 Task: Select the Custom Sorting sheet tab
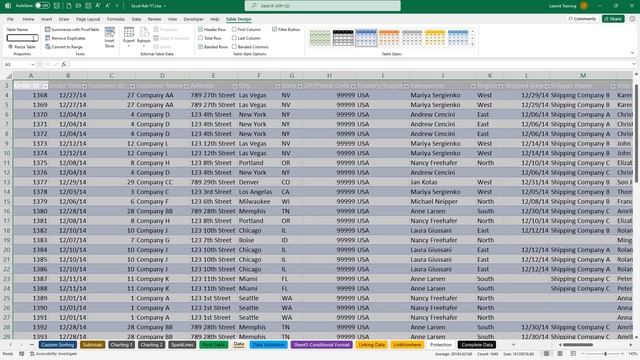(58, 345)
